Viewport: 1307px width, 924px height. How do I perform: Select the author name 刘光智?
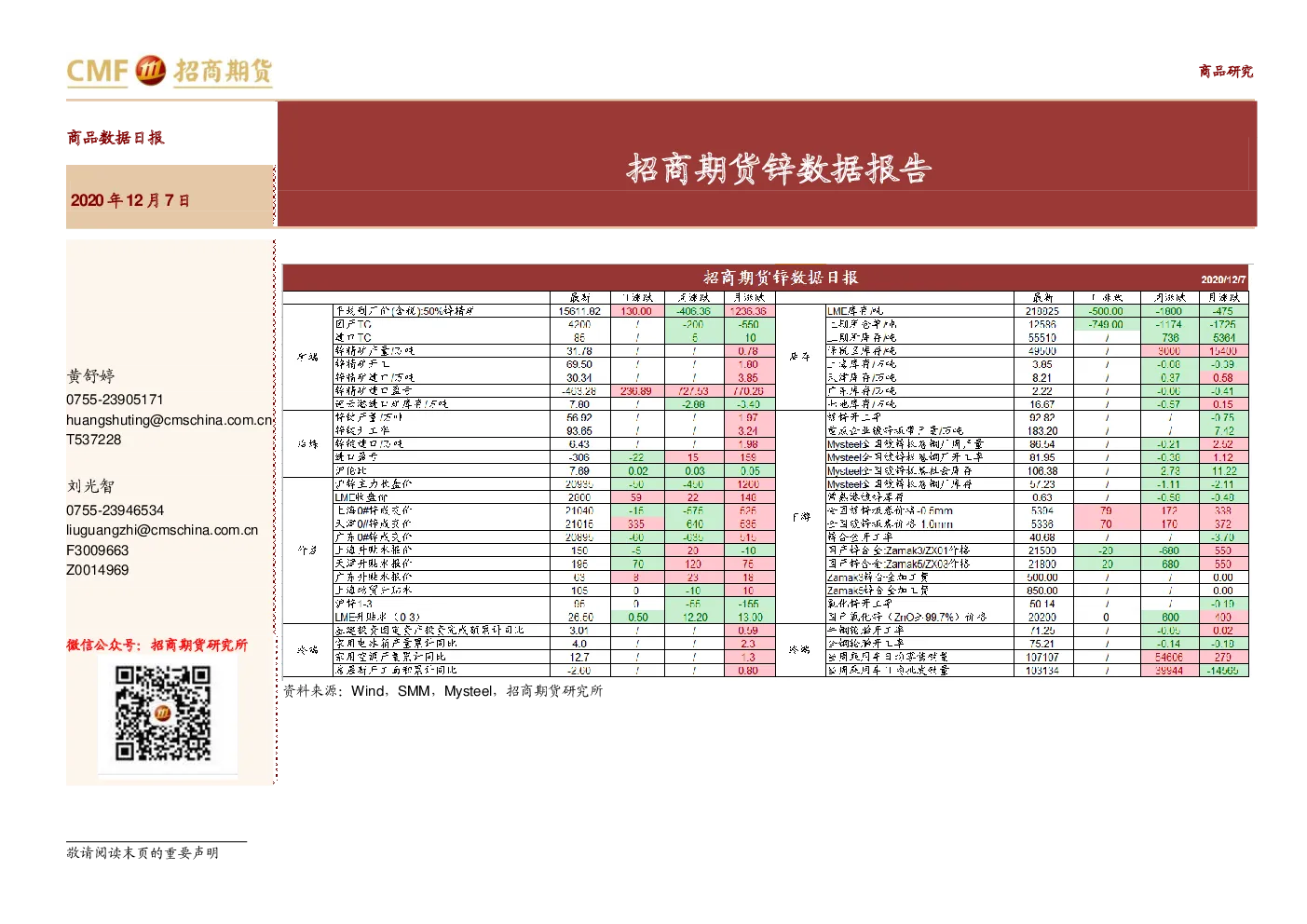(x=90, y=486)
